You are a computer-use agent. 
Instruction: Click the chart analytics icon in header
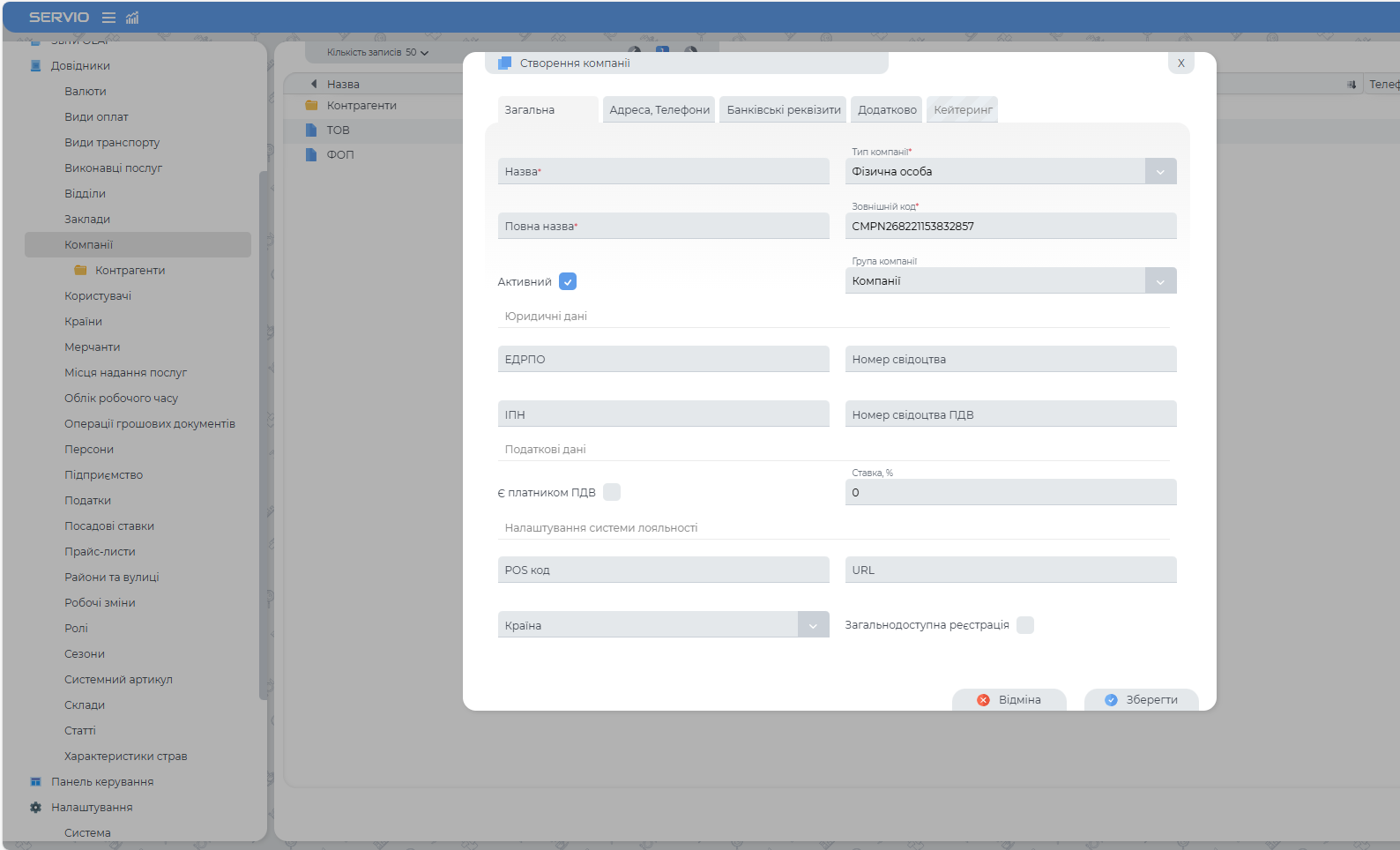tap(132, 18)
